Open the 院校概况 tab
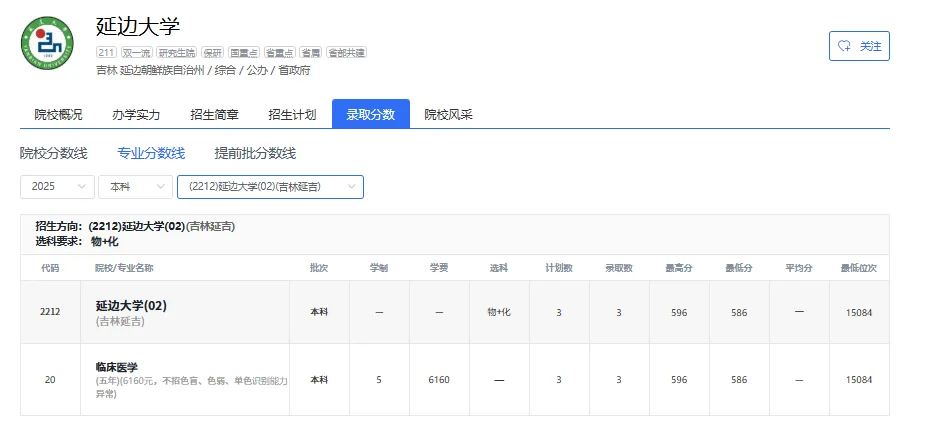The height and width of the screenshot is (429, 929). click(x=58, y=114)
